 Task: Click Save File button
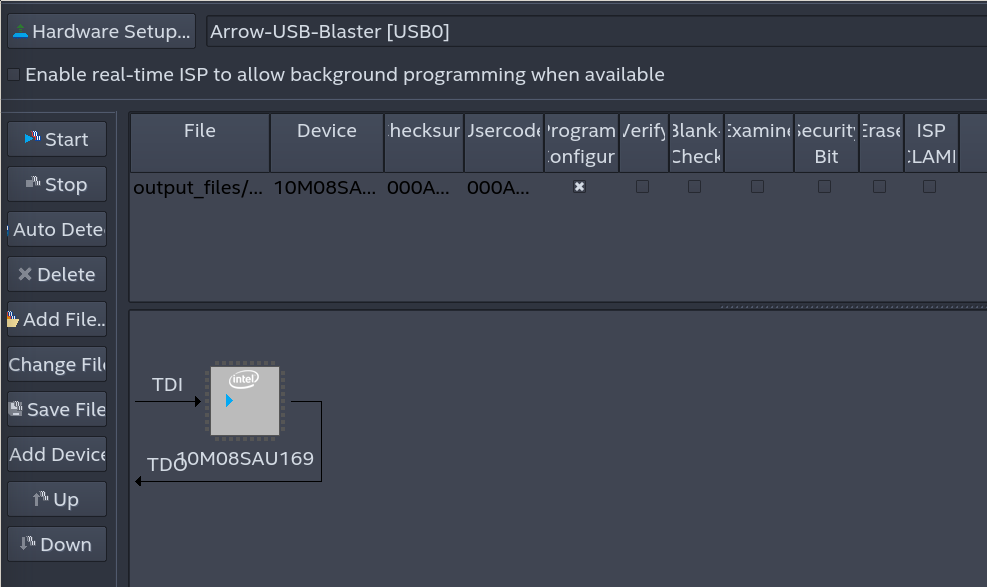pos(57,409)
